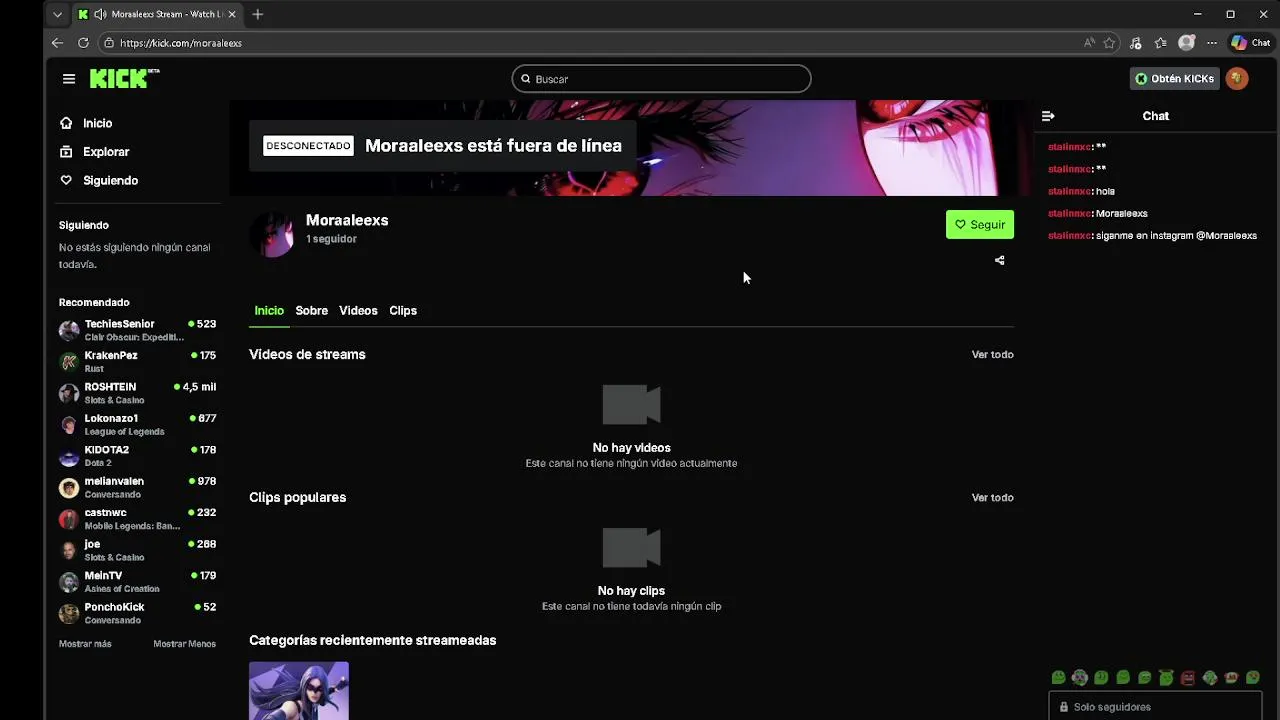1280x720 pixels.
Task: Open the Copilot Chat button in the browser
Action: [x=1251, y=43]
